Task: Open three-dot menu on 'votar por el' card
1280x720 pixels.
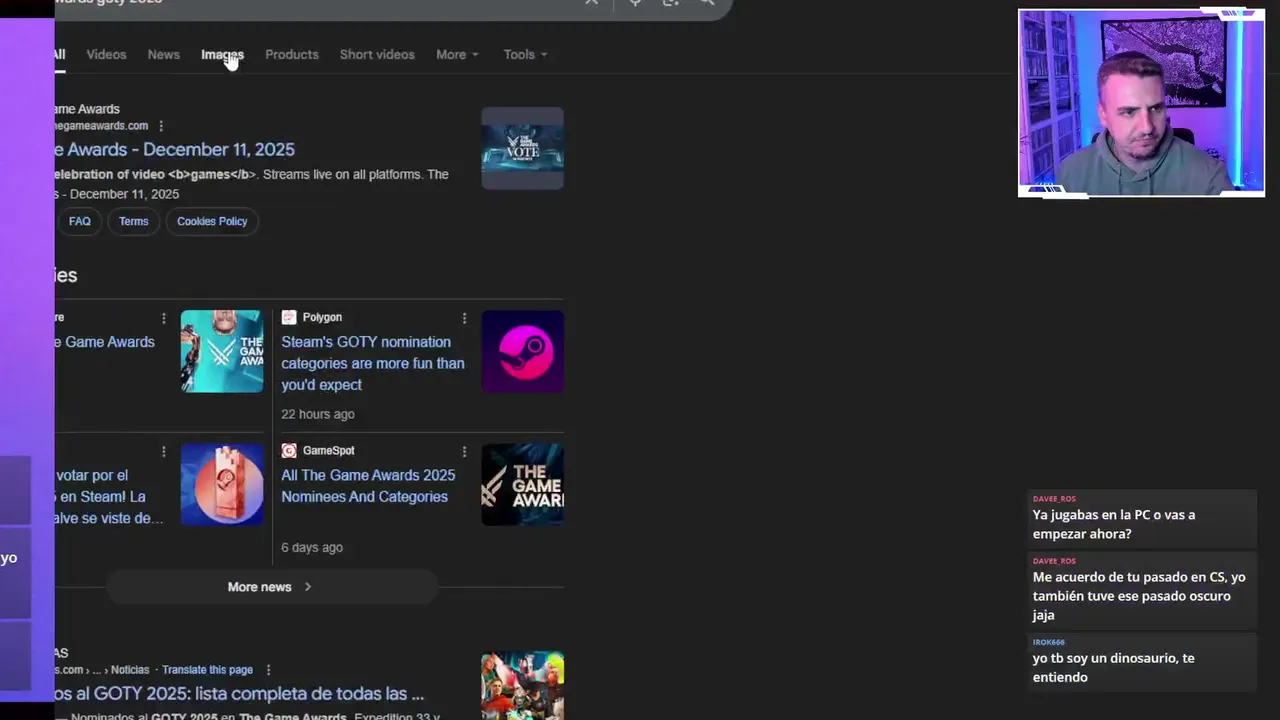Action: tap(164, 452)
